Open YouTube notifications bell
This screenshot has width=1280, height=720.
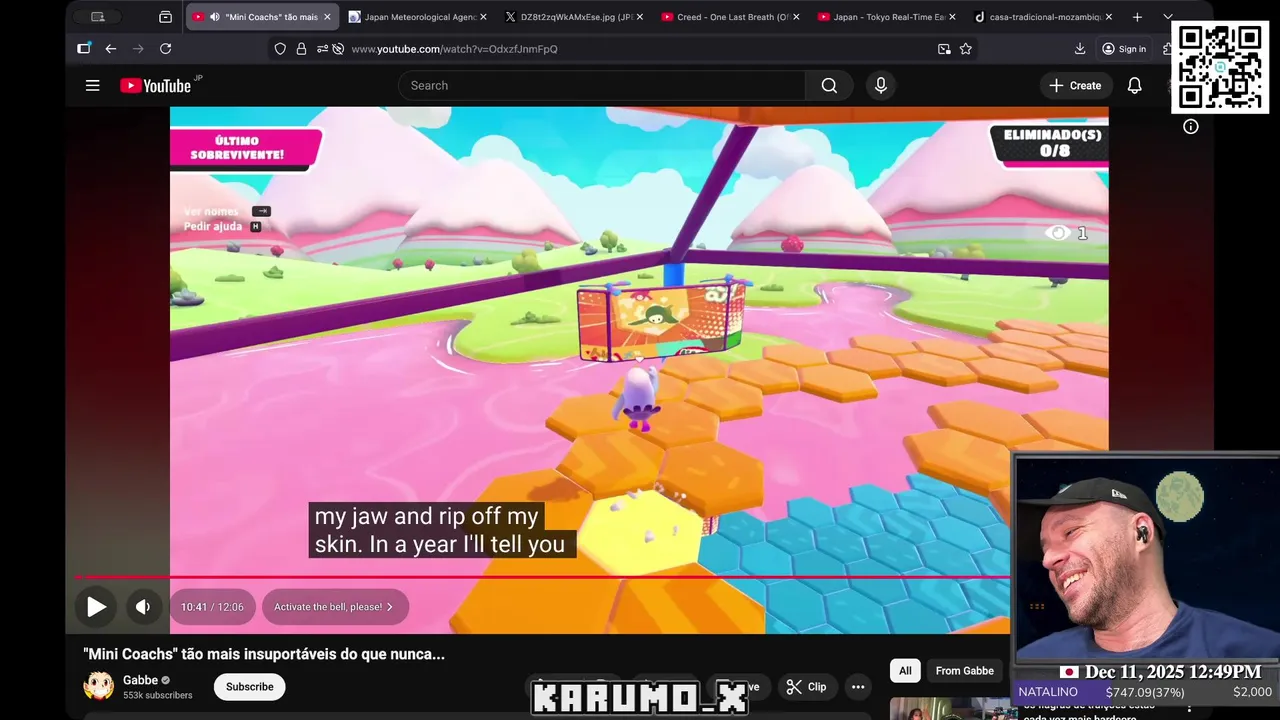point(1134,86)
